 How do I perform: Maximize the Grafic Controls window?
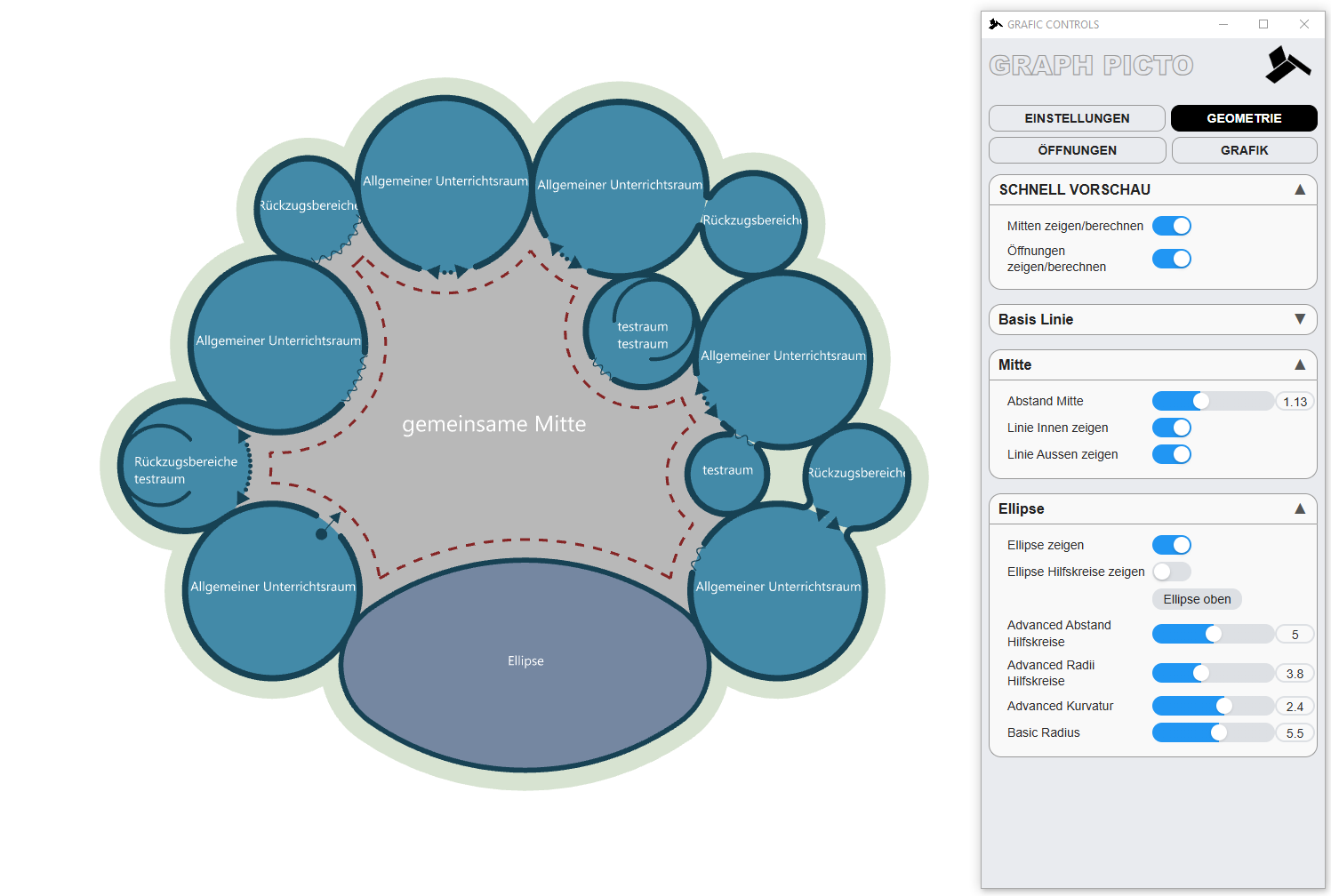point(1263,24)
